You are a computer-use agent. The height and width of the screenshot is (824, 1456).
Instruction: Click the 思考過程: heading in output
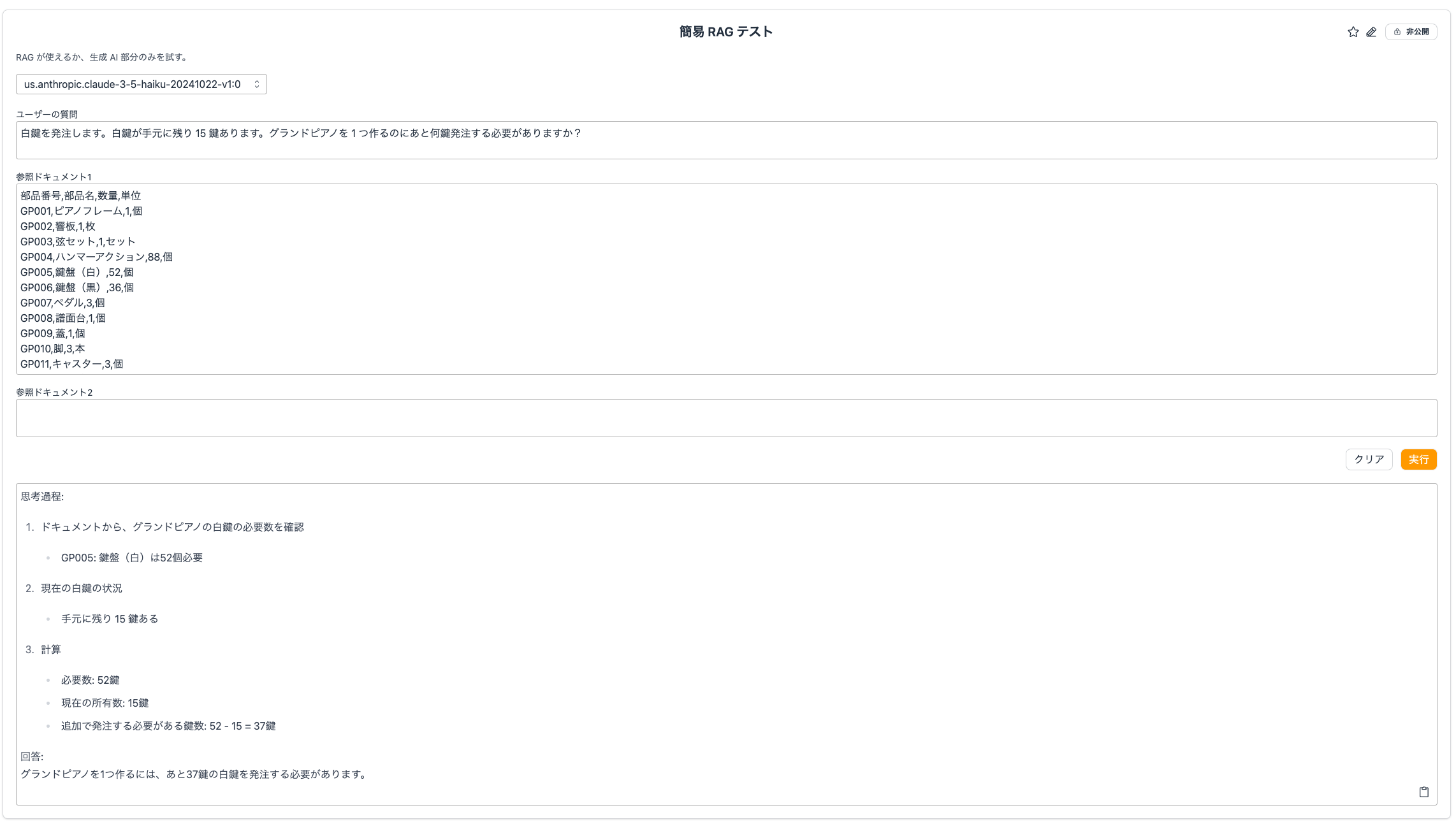[x=42, y=496]
